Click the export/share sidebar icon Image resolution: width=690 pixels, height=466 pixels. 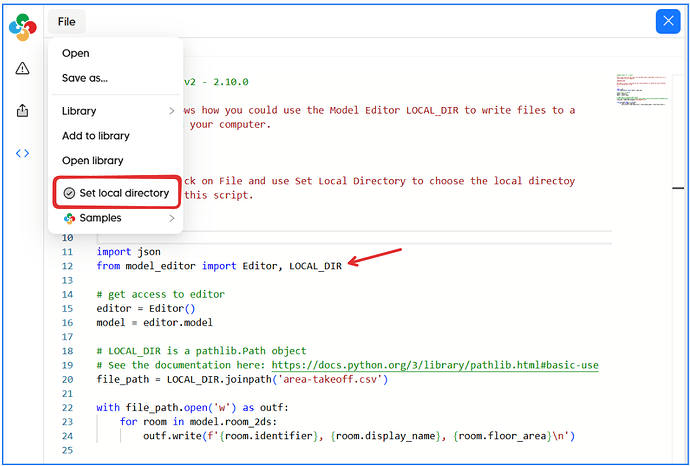coord(22,111)
